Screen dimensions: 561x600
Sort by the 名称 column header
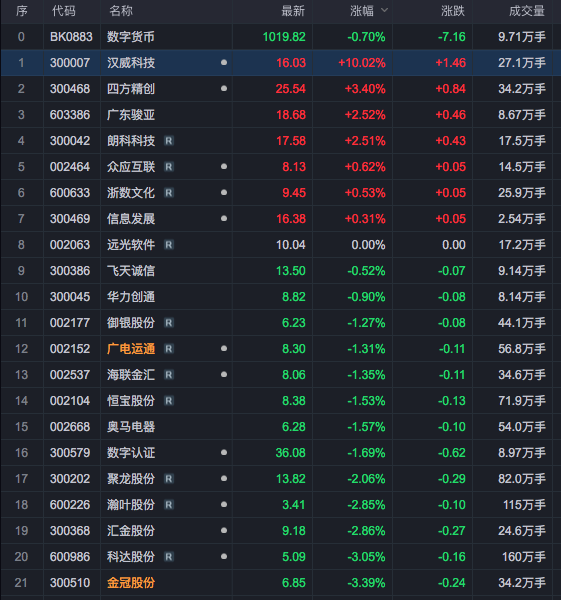pos(121,11)
